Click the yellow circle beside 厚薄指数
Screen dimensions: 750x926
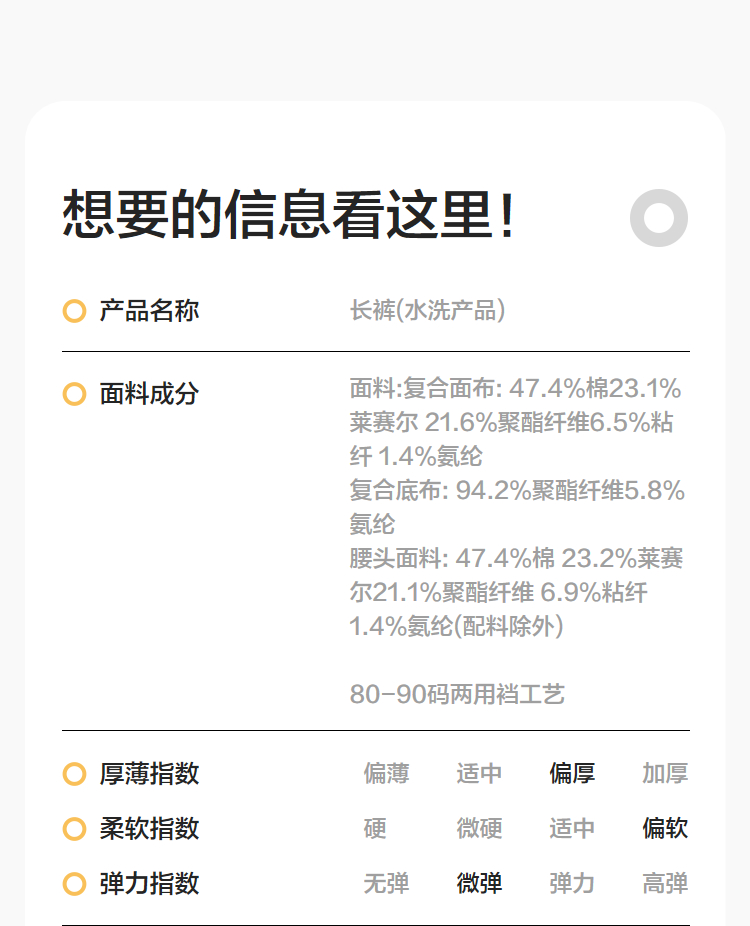tap(74, 774)
